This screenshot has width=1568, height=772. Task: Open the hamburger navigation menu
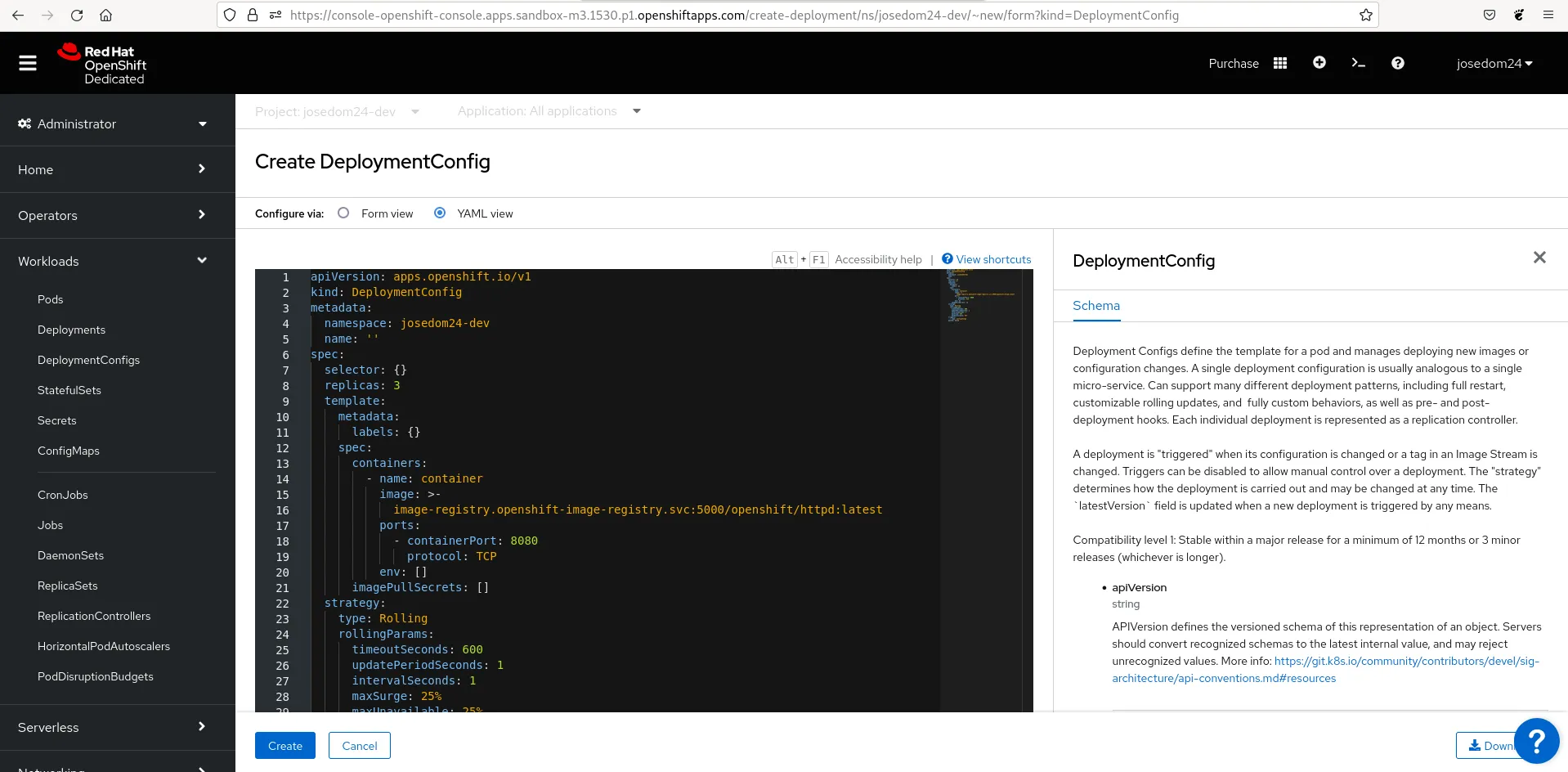(x=28, y=63)
